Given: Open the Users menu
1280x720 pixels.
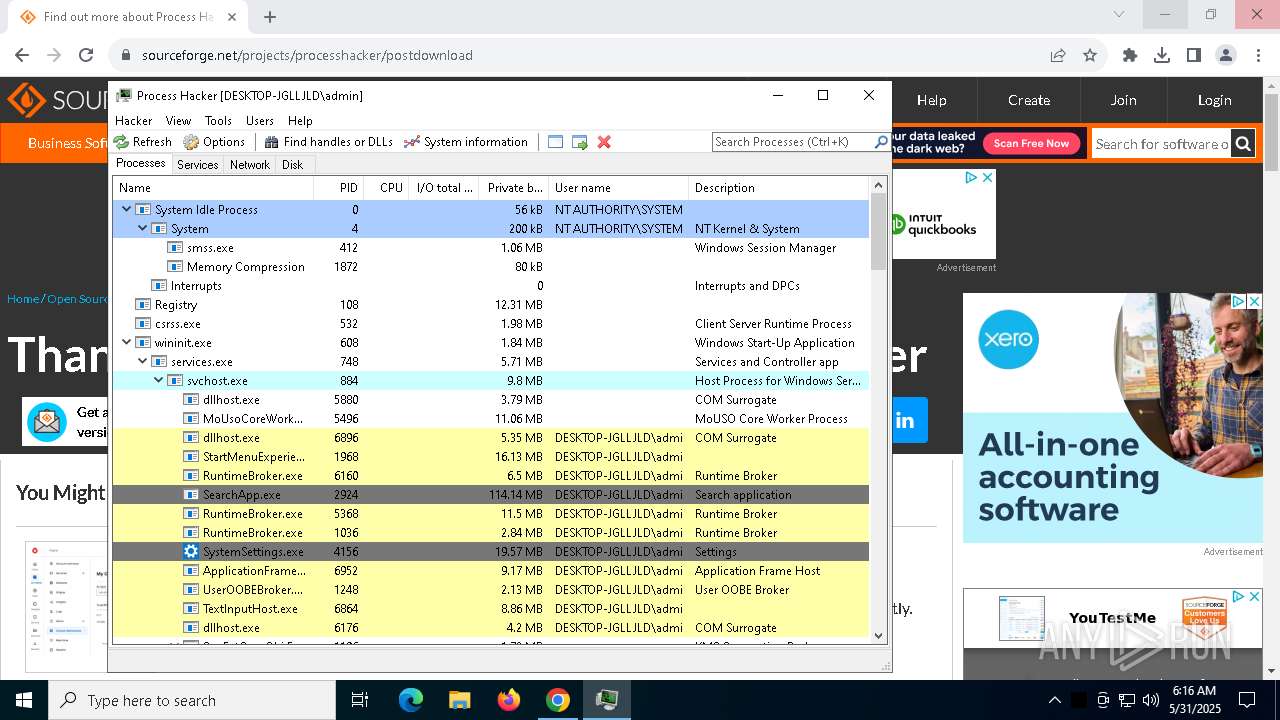Looking at the screenshot, I should pos(260,120).
